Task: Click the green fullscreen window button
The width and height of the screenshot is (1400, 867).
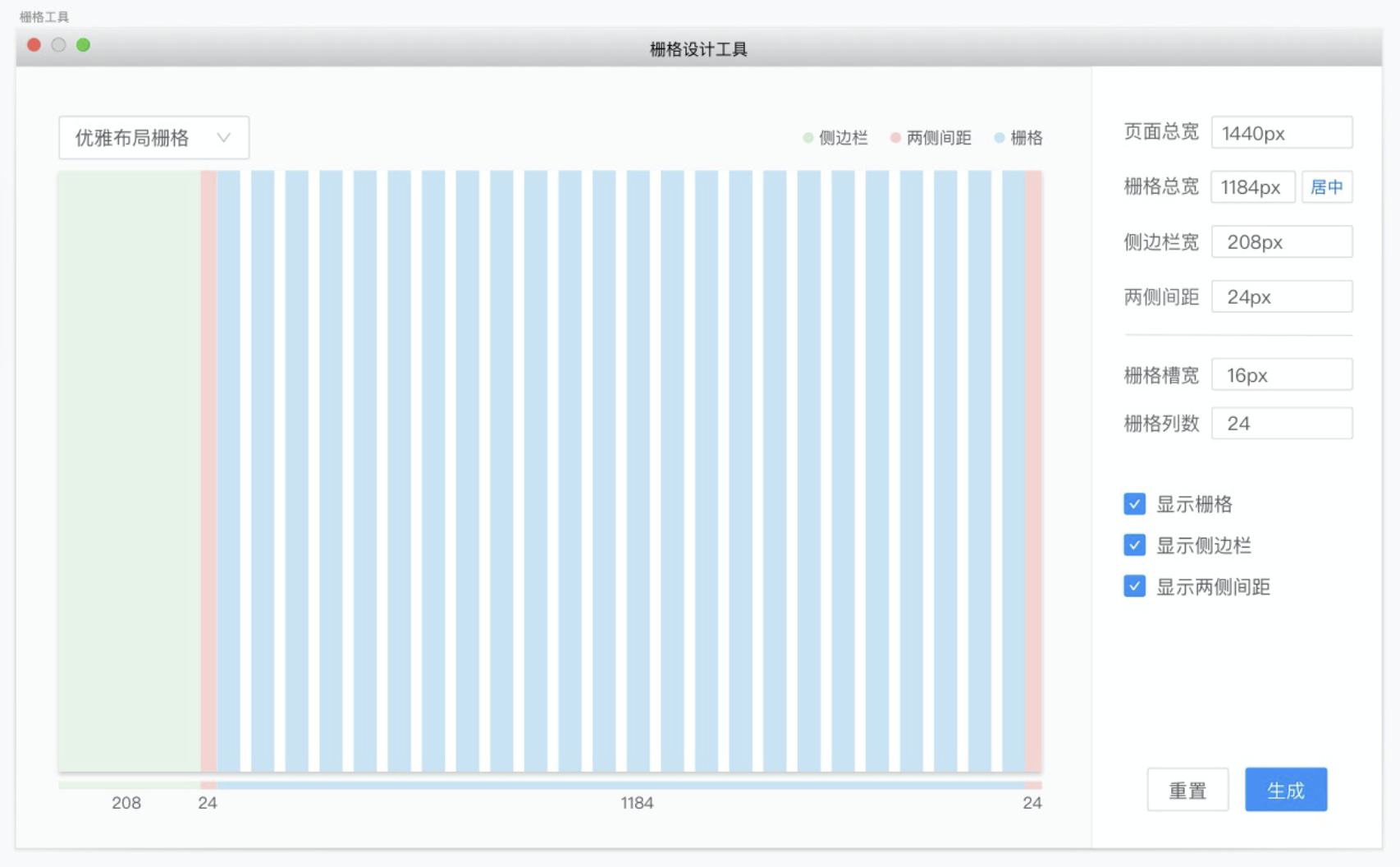Action: point(83,45)
